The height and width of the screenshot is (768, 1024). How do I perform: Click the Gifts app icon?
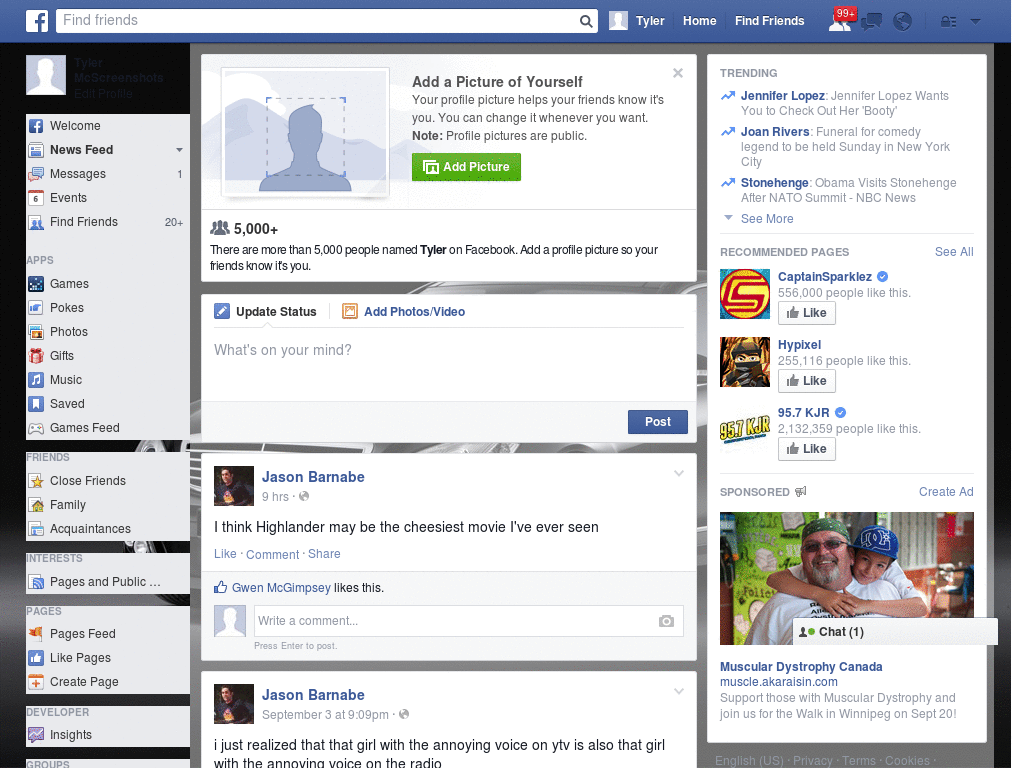(36, 356)
